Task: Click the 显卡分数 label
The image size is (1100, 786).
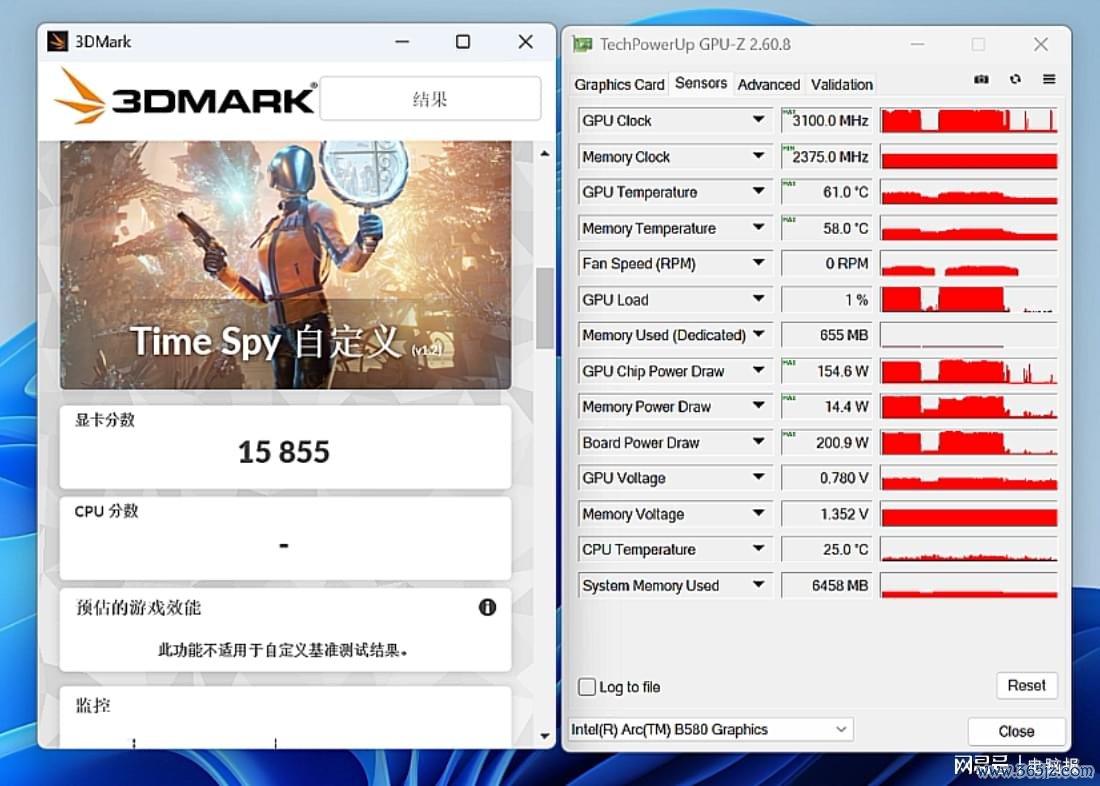Action: 105,420
